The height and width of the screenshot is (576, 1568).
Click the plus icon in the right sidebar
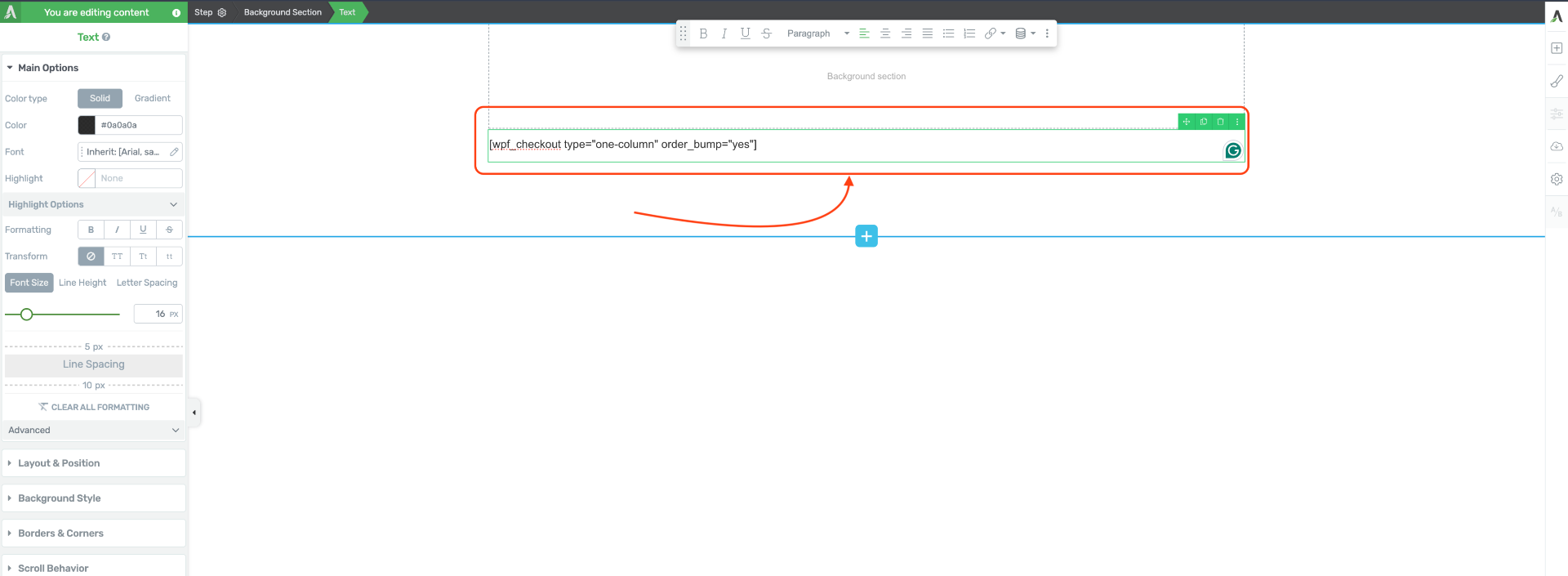[x=1557, y=48]
